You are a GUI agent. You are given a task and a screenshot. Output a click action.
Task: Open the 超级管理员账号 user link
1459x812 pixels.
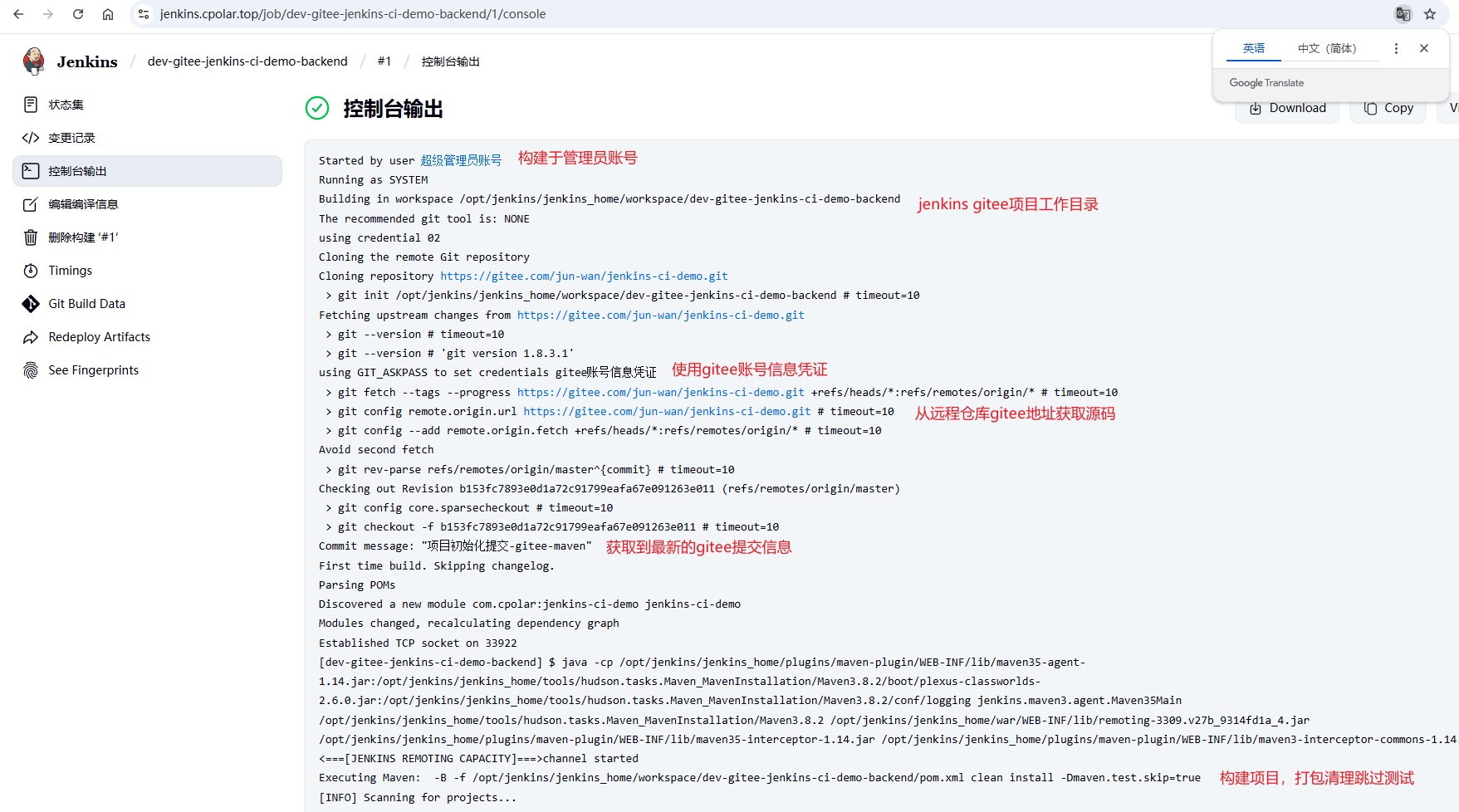461,160
